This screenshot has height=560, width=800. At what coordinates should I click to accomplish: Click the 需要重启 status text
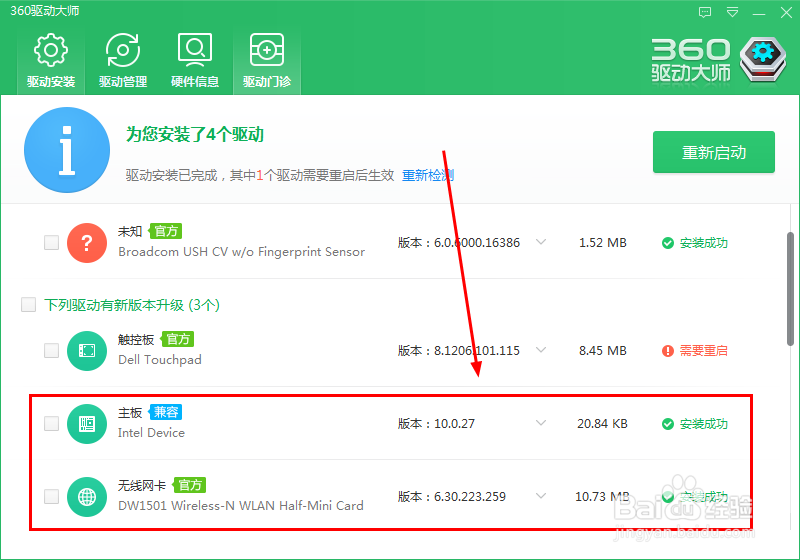click(704, 351)
